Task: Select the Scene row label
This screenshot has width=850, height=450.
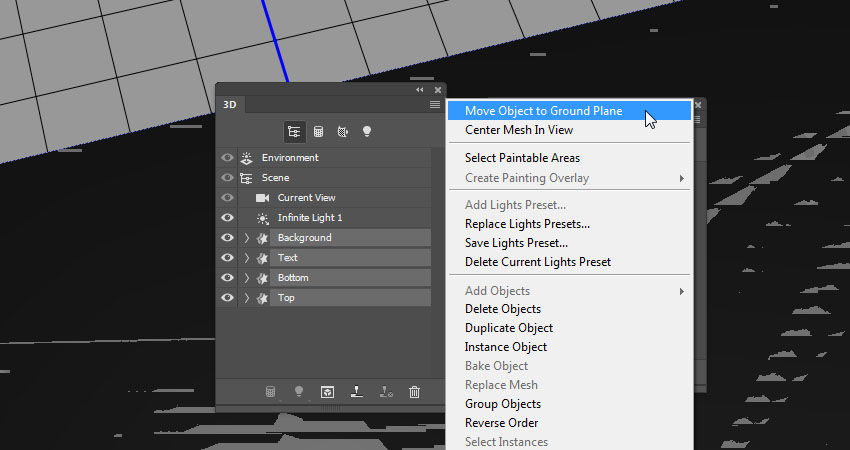Action: pos(275,178)
